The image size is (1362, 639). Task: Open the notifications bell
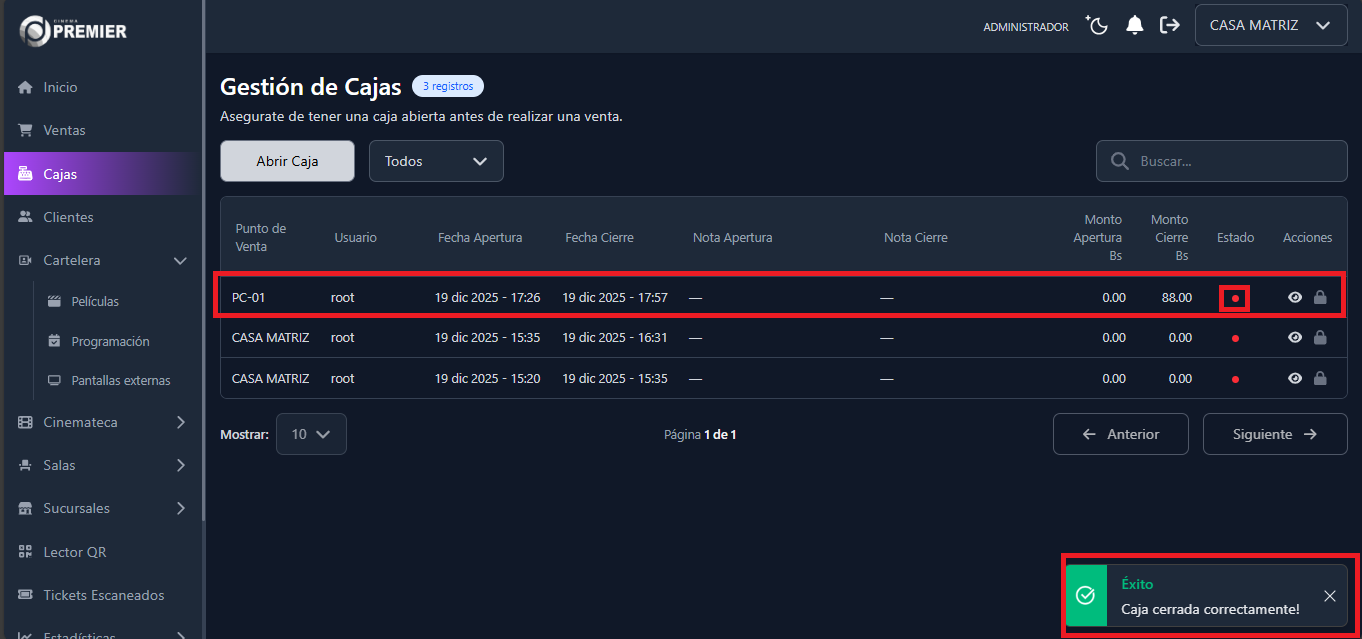coord(1134,26)
